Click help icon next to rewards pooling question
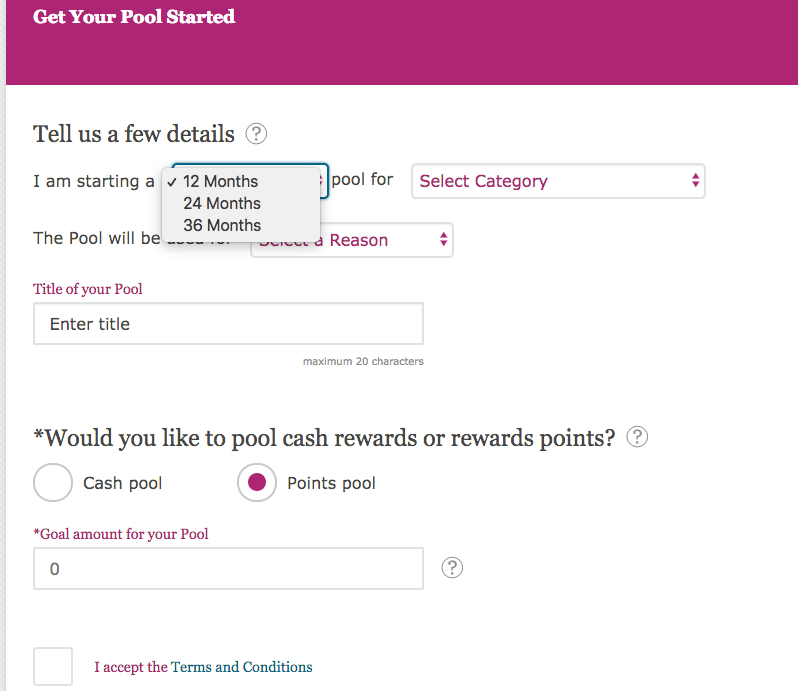Viewport: 798px width, 691px height. (x=637, y=437)
